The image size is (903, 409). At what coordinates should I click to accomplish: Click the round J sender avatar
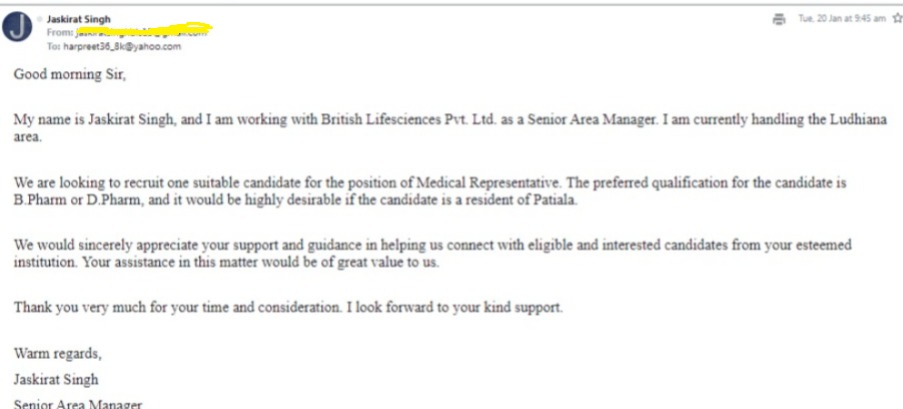tap(18, 27)
